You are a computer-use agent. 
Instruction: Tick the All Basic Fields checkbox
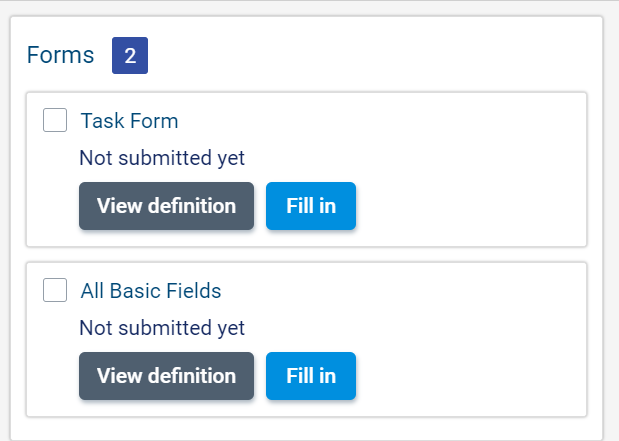coord(55,291)
